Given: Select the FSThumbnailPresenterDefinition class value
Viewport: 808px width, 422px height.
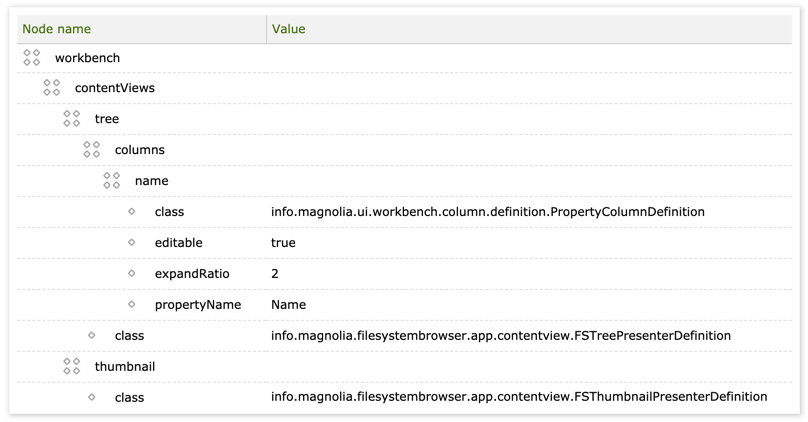Looking at the screenshot, I should pos(519,398).
